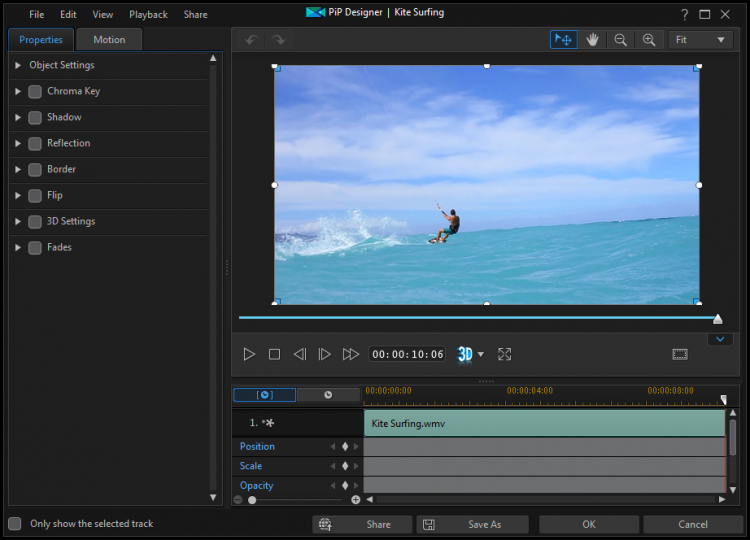Open the Fit zoom dropdown
The image size is (750, 540).
(700, 40)
